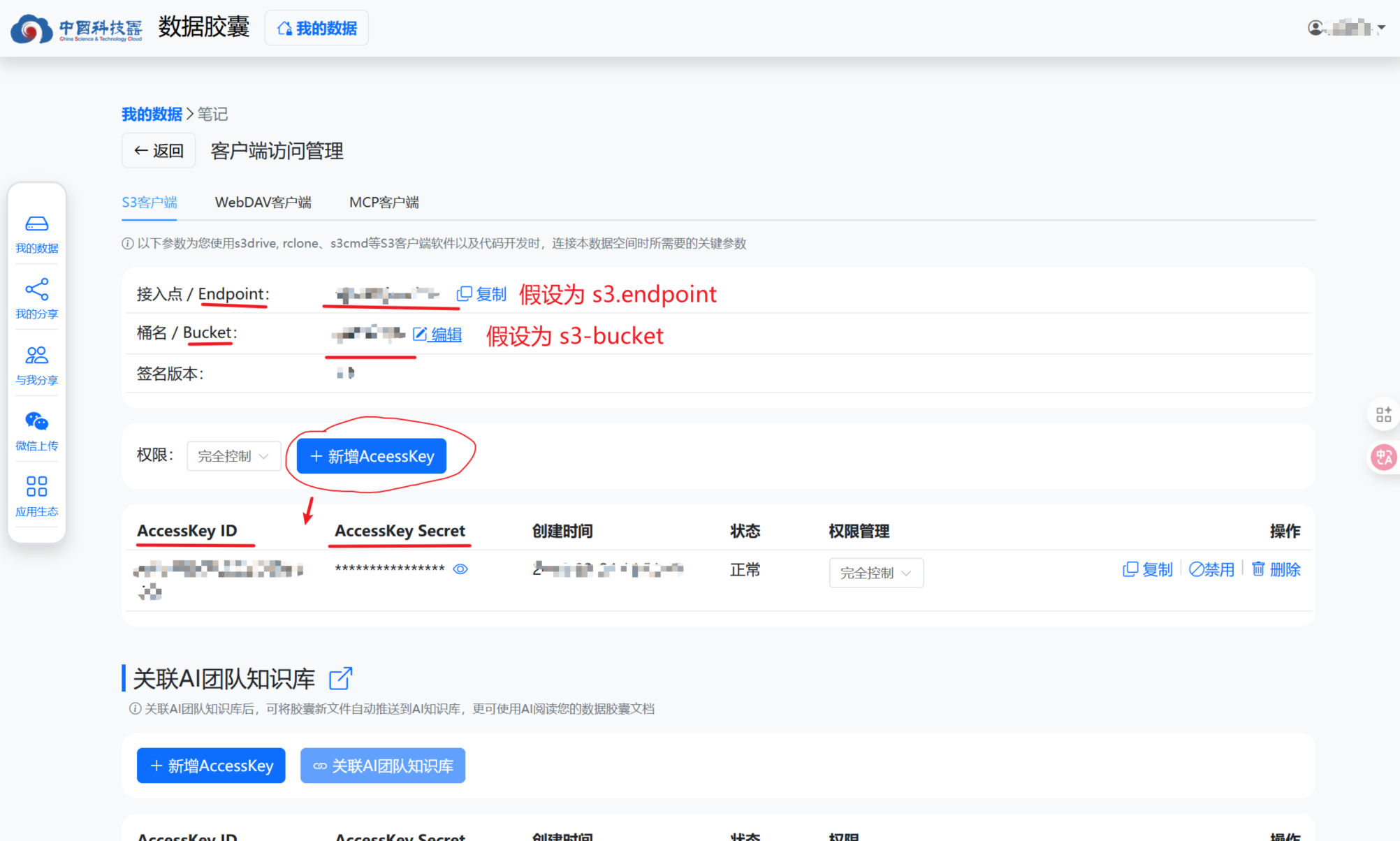This screenshot has width=1400, height=841.
Task: Switch to S3客户端 tab
Action: pos(150,203)
